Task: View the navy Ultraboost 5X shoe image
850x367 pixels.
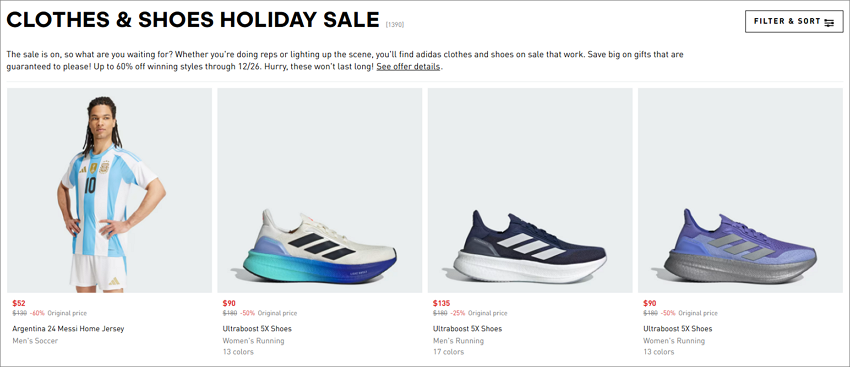Action: (x=530, y=190)
